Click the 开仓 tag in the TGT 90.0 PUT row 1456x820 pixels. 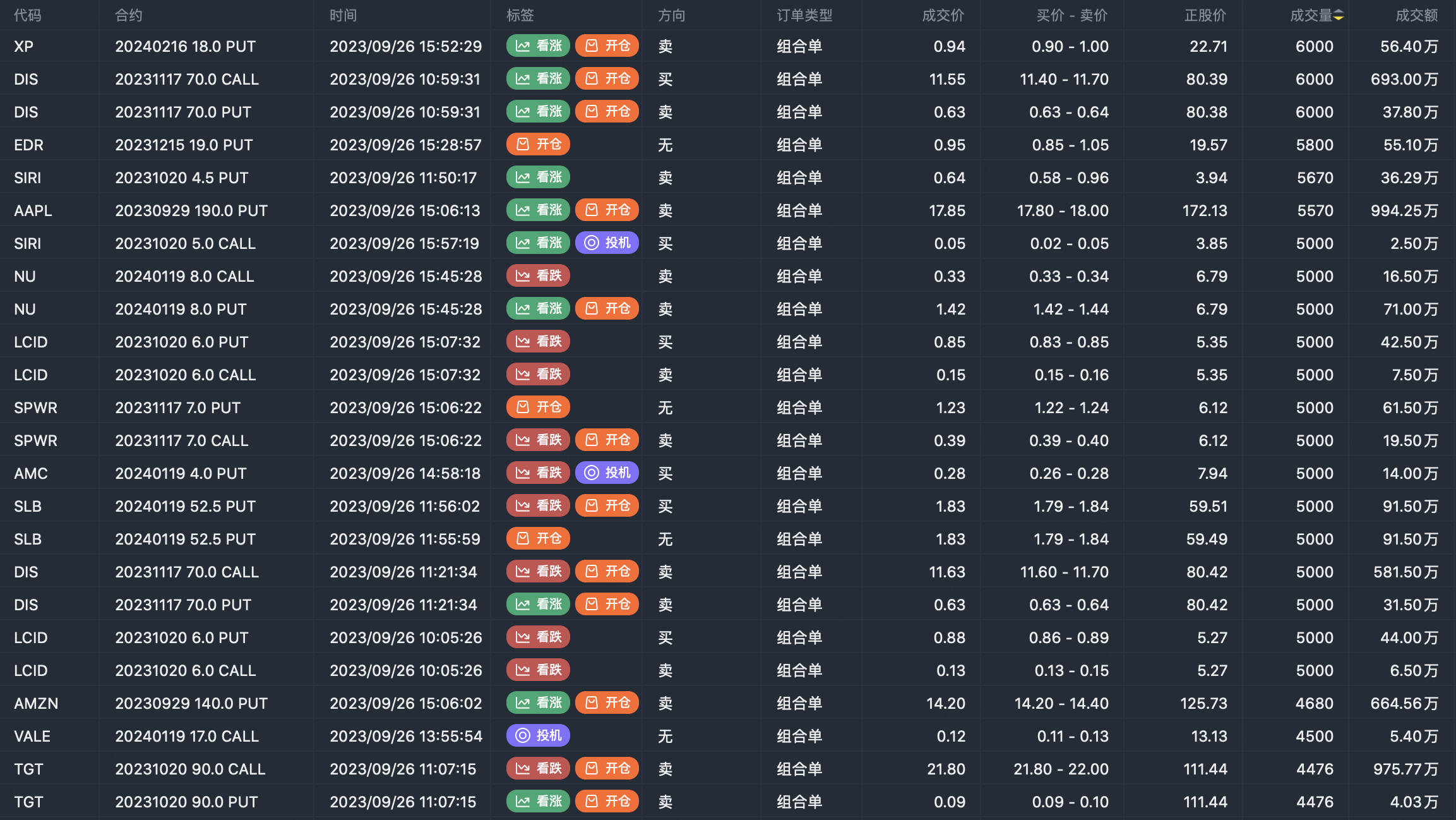coord(607,801)
